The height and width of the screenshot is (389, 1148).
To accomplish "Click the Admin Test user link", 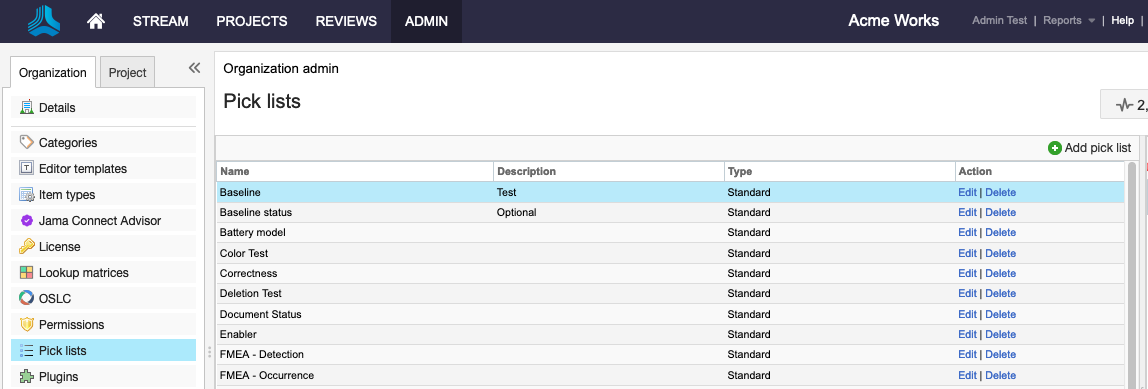I will coord(999,21).
